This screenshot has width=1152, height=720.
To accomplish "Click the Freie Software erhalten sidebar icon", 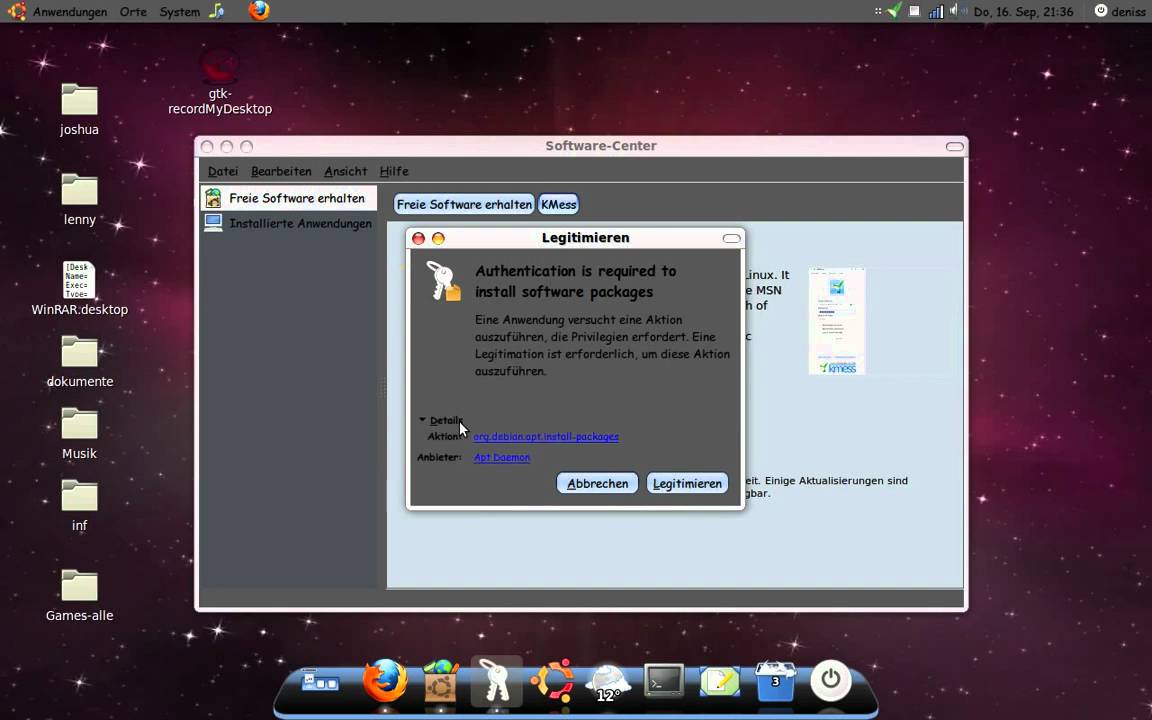I will pyautogui.click(x=213, y=198).
